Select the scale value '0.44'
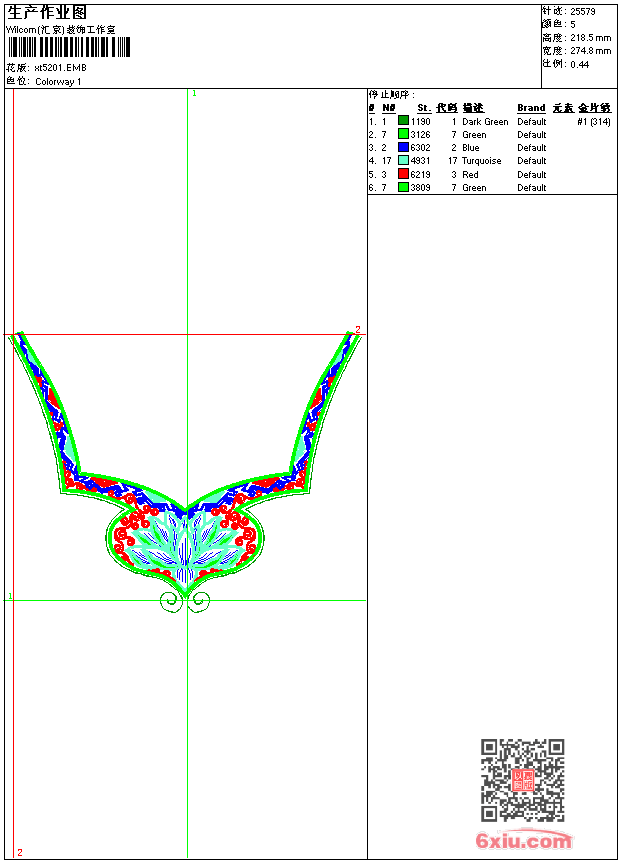The height and width of the screenshot is (860, 620). [579, 65]
